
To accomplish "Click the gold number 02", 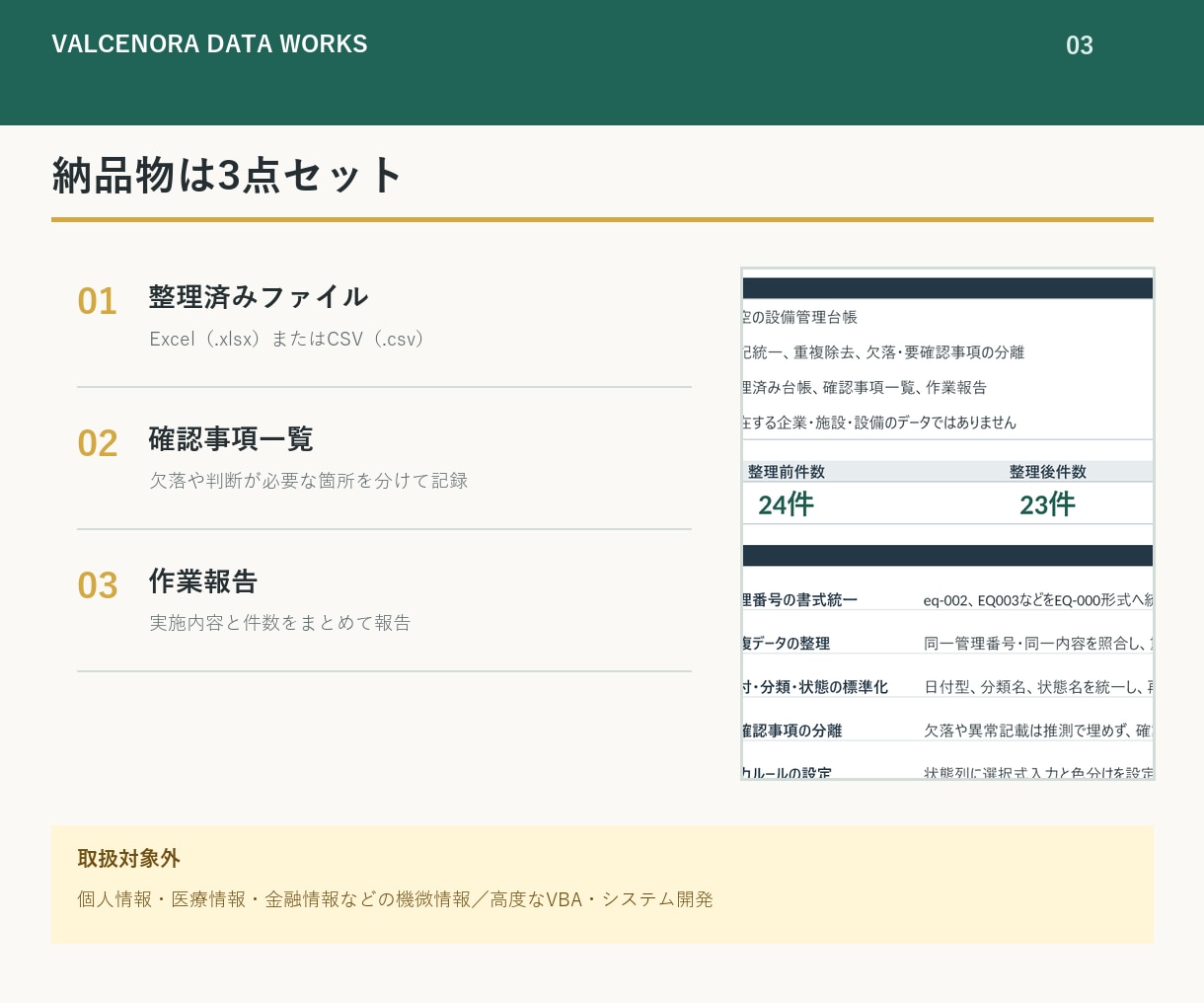I will pos(97,443).
